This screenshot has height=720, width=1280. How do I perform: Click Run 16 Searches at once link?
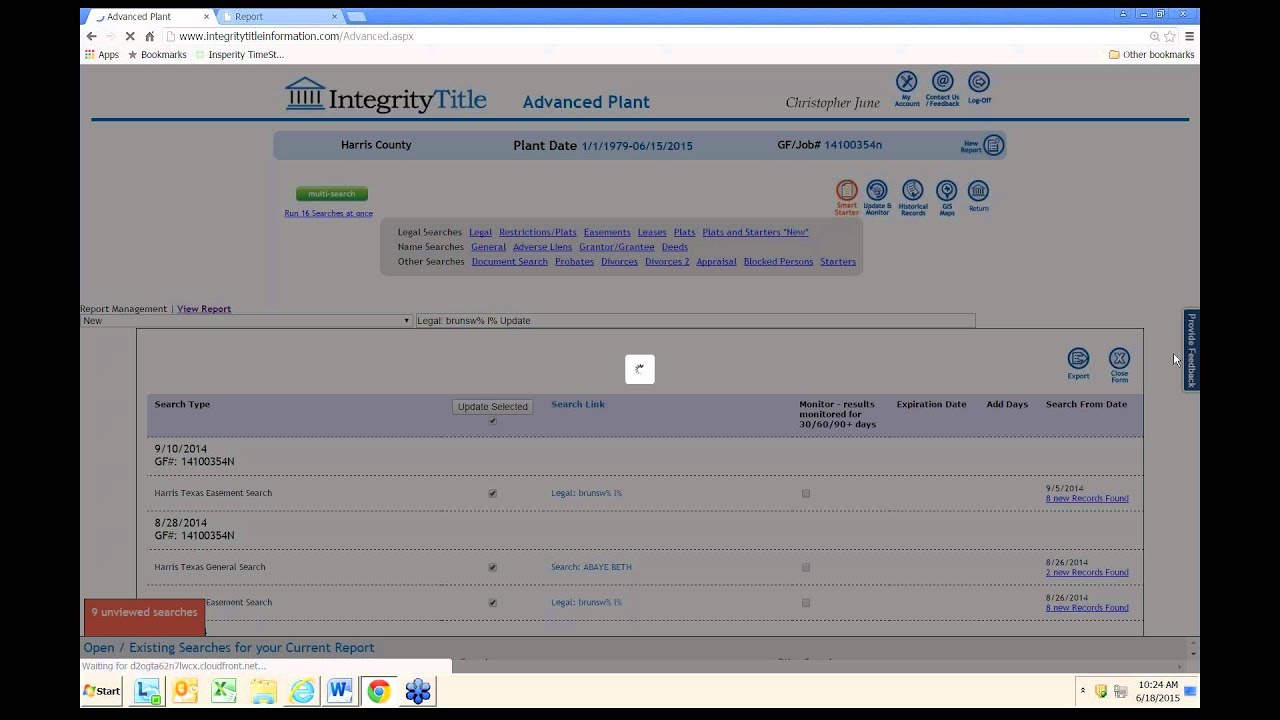[x=328, y=213]
